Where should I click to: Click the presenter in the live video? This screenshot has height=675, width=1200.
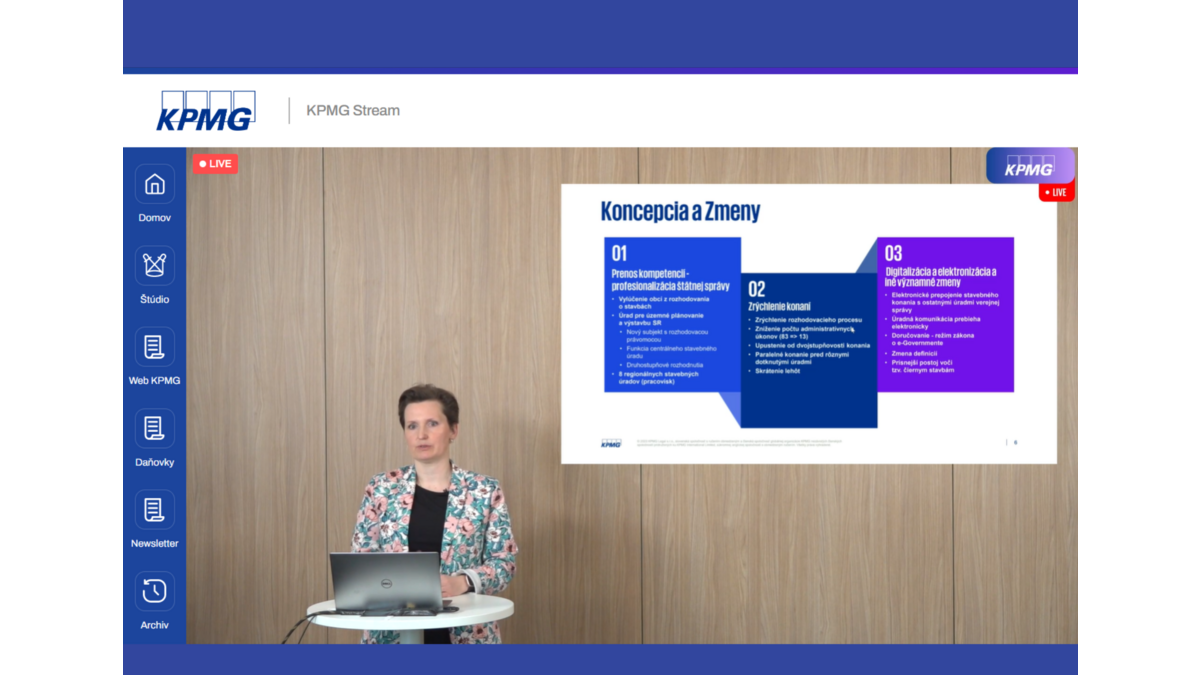pyautogui.click(x=430, y=480)
